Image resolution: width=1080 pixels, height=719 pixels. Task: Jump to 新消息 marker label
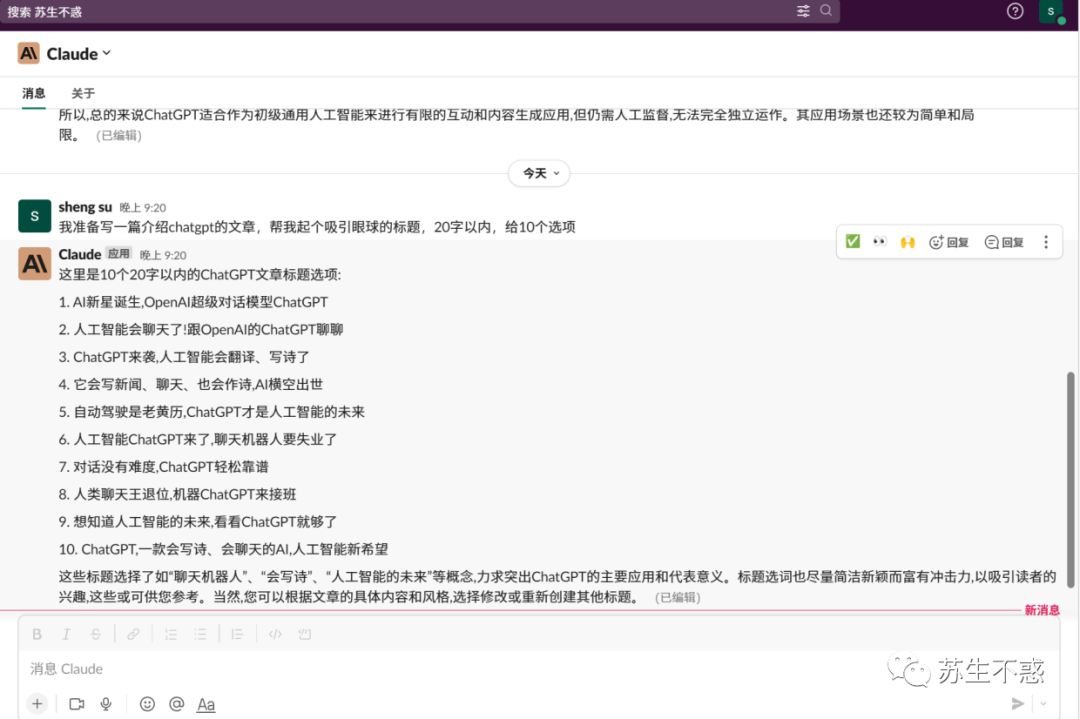1042,610
